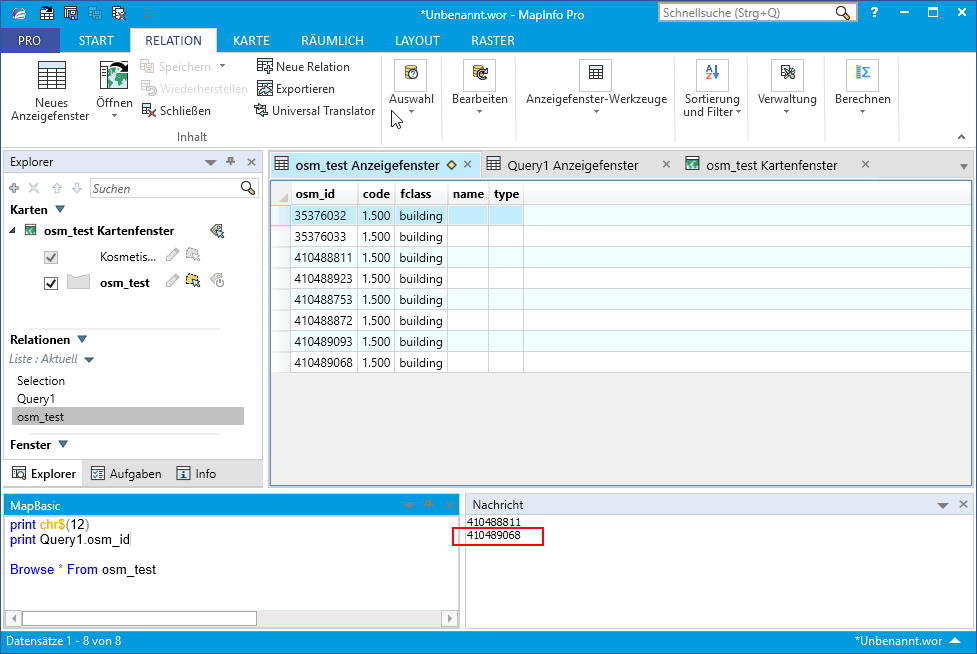Collapse osm_test Kartenfenster tree node

(x=12, y=231)
